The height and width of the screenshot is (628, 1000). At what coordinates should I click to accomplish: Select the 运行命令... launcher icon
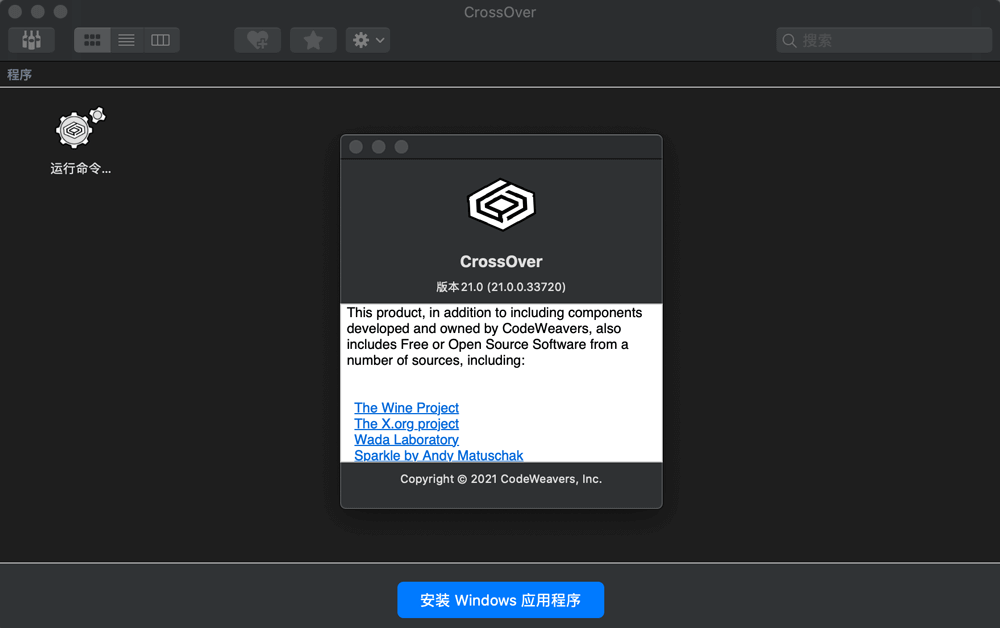(80, 141)
